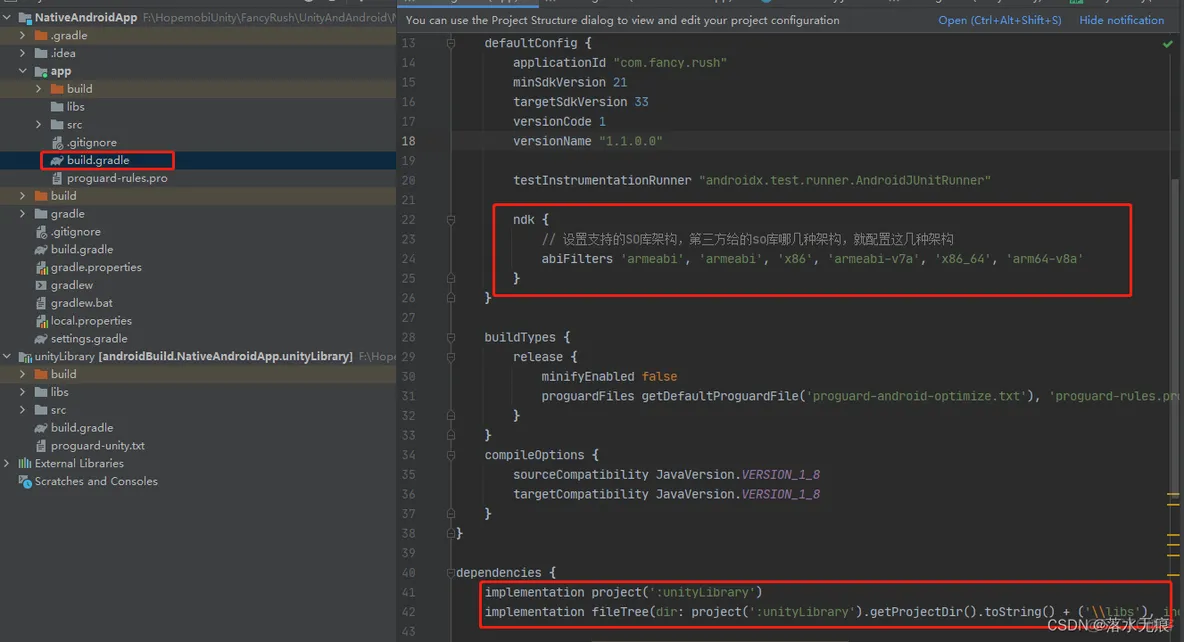Select the app module folder icon
This screenshot has width=1184, height=642.
41,71
